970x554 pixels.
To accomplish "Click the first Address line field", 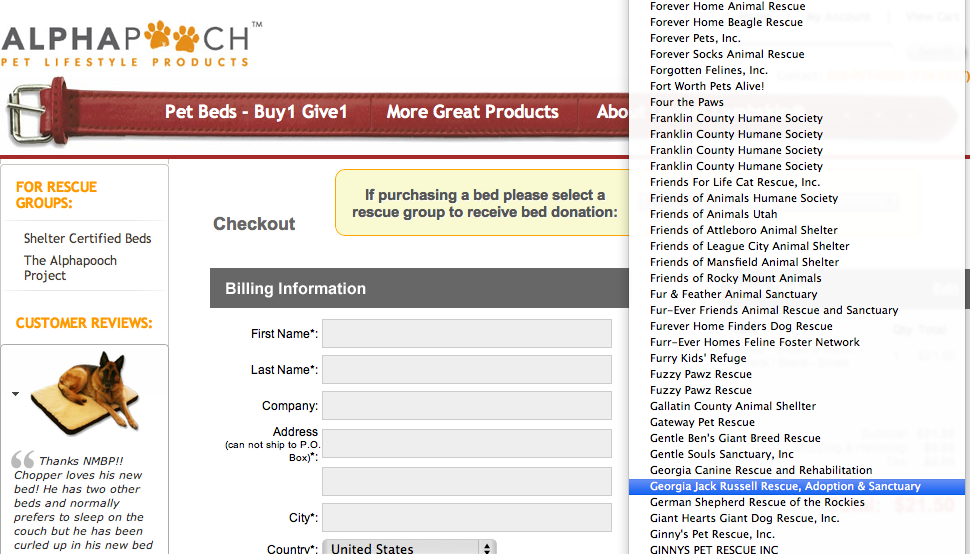I will point(467,444).
